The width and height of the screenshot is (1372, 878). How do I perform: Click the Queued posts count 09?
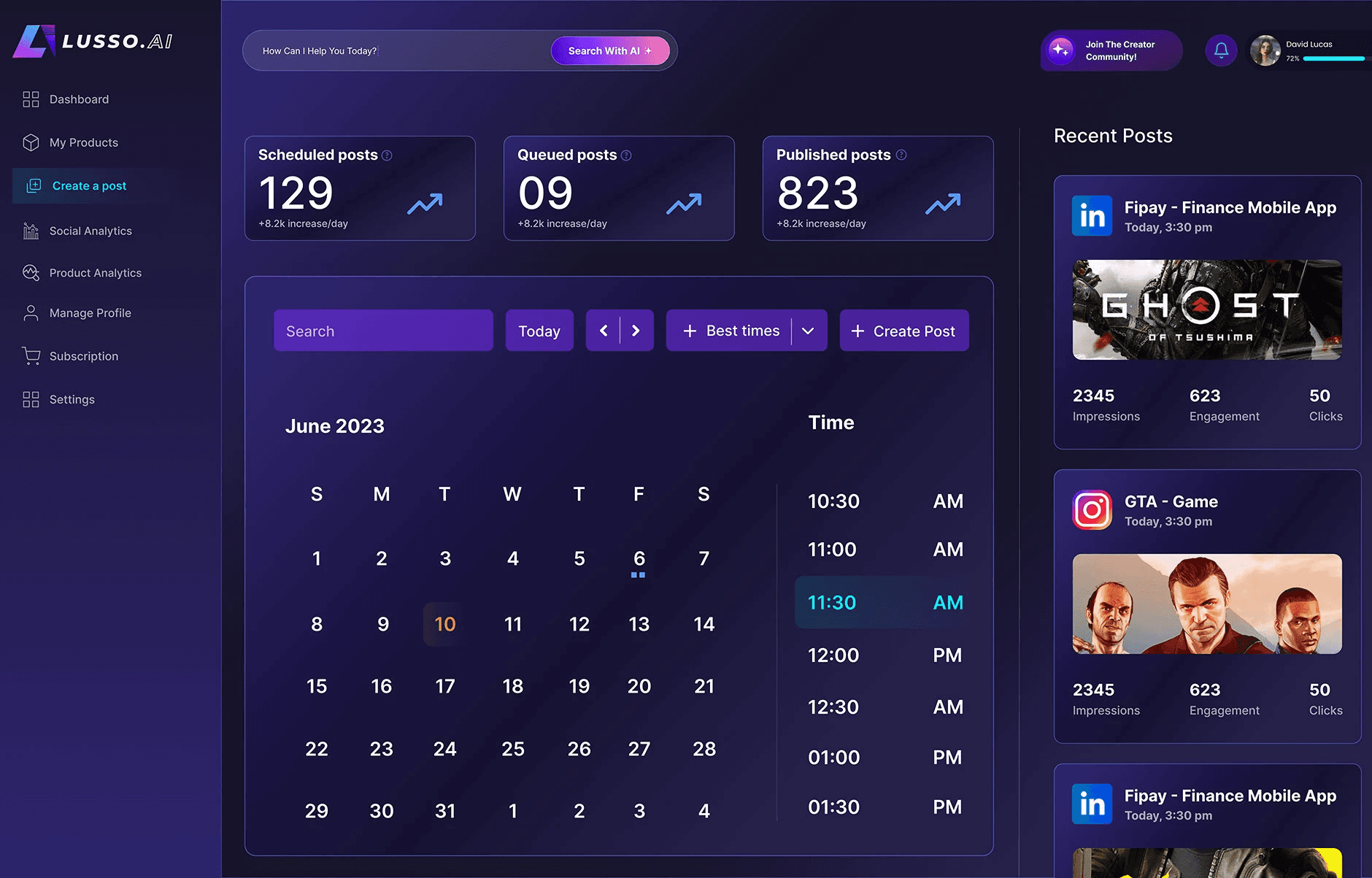[545, 193]
